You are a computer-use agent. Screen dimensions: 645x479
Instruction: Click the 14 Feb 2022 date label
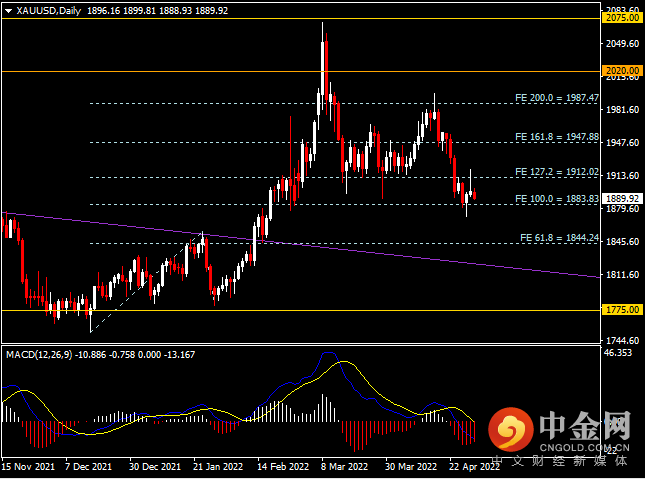(283, 467)
